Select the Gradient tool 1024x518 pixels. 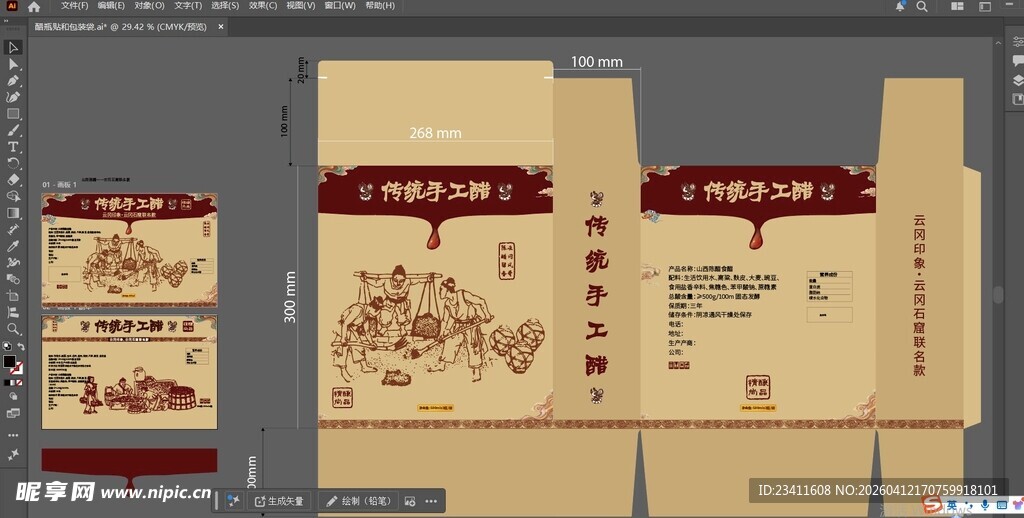click(x=13, y=213)
